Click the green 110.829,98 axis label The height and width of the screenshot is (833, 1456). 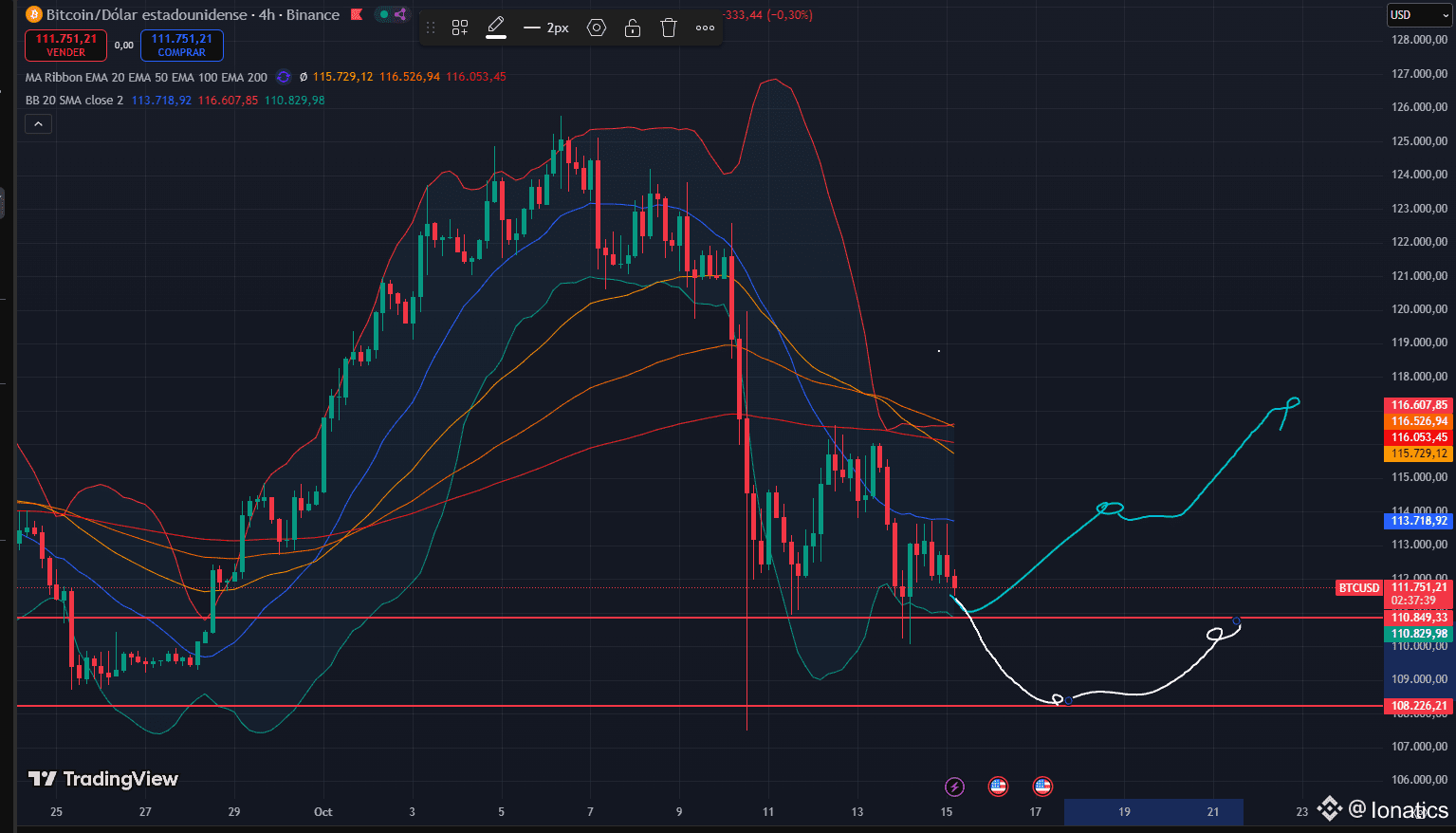click(x=1419, y=634)
